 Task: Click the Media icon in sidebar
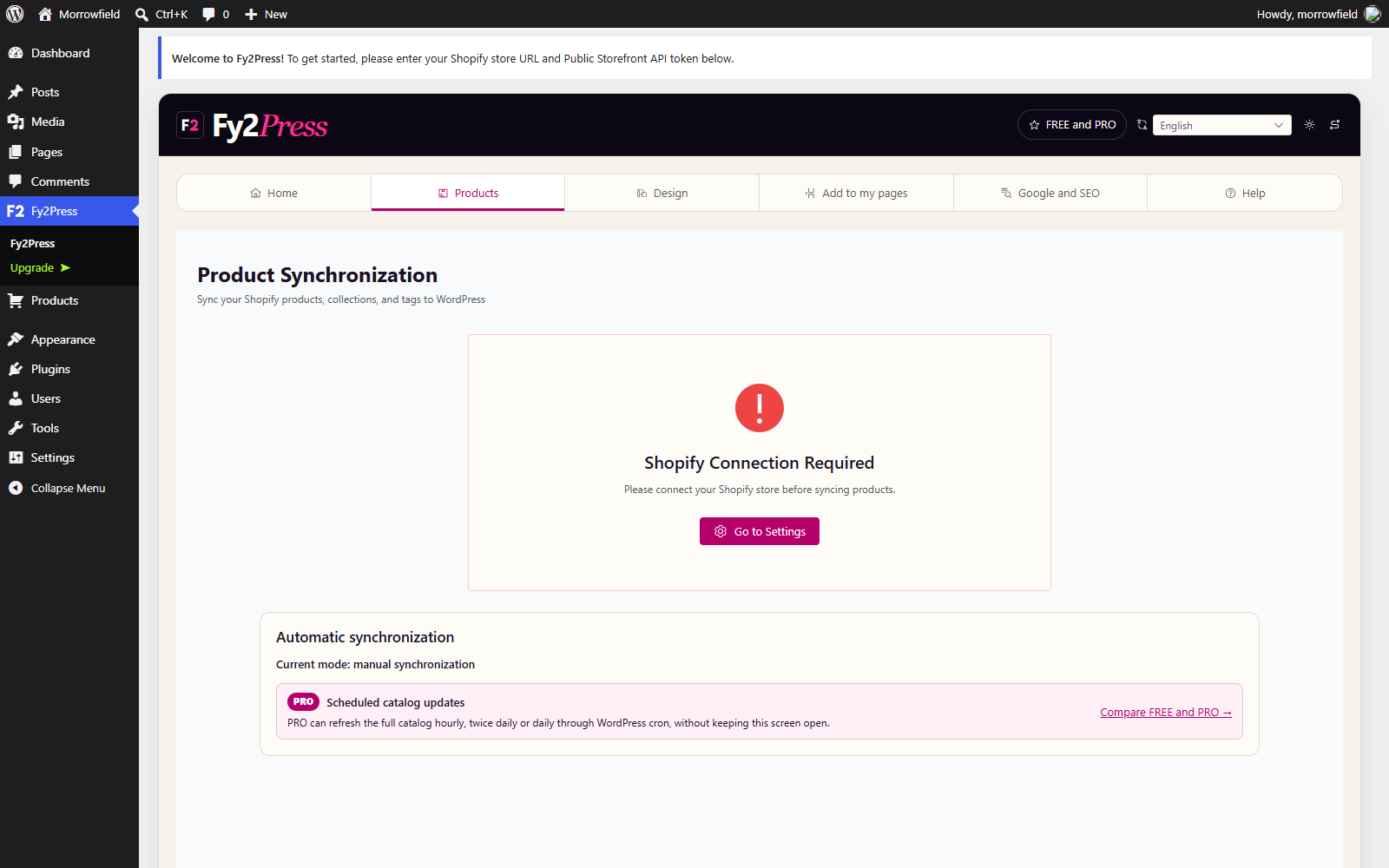click(x=16, y=122)
